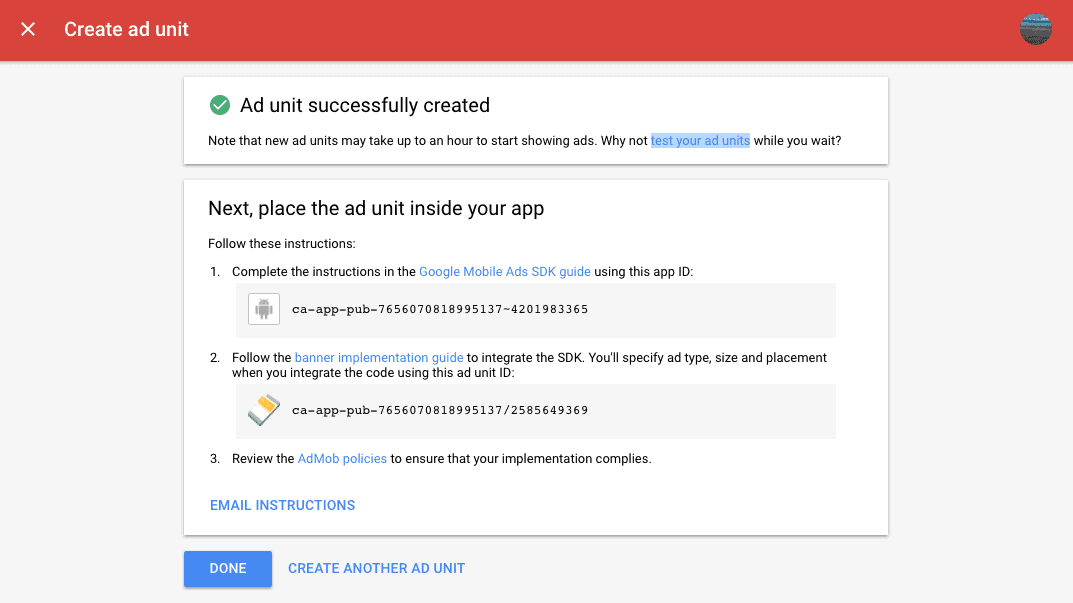Open the user account avatar

point(1035,29)
